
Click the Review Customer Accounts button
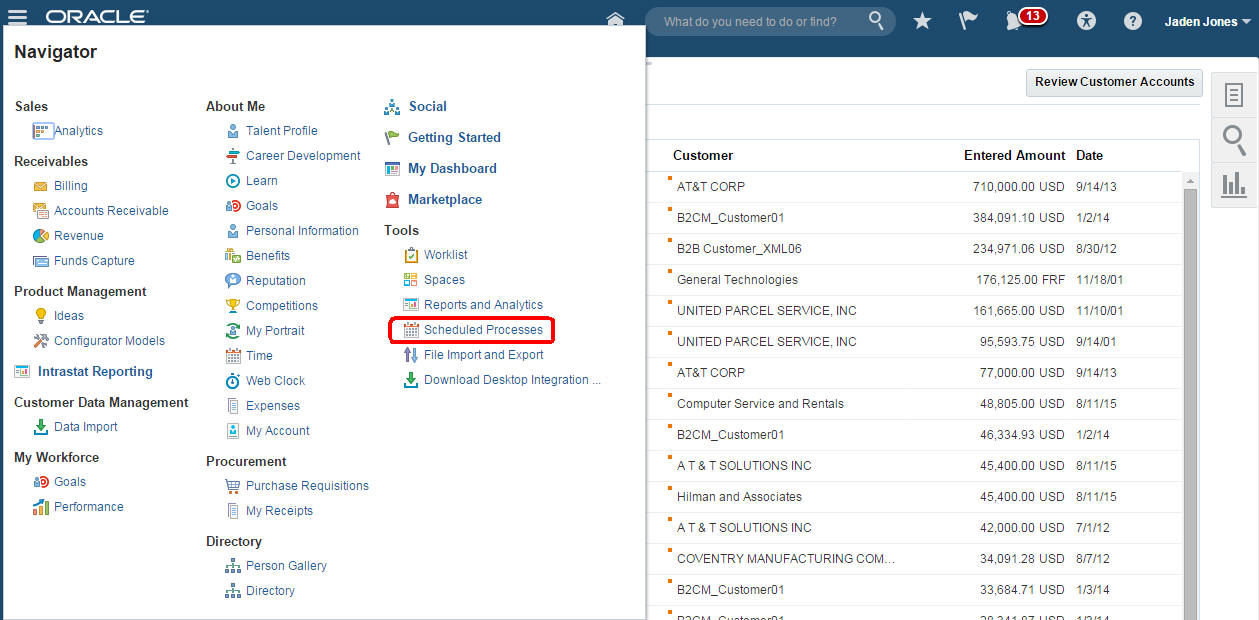click(1114, 82)
